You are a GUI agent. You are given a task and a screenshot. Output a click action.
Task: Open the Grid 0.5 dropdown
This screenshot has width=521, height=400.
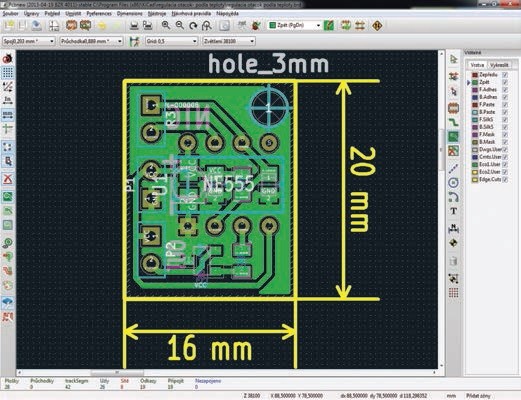(171, 41)
